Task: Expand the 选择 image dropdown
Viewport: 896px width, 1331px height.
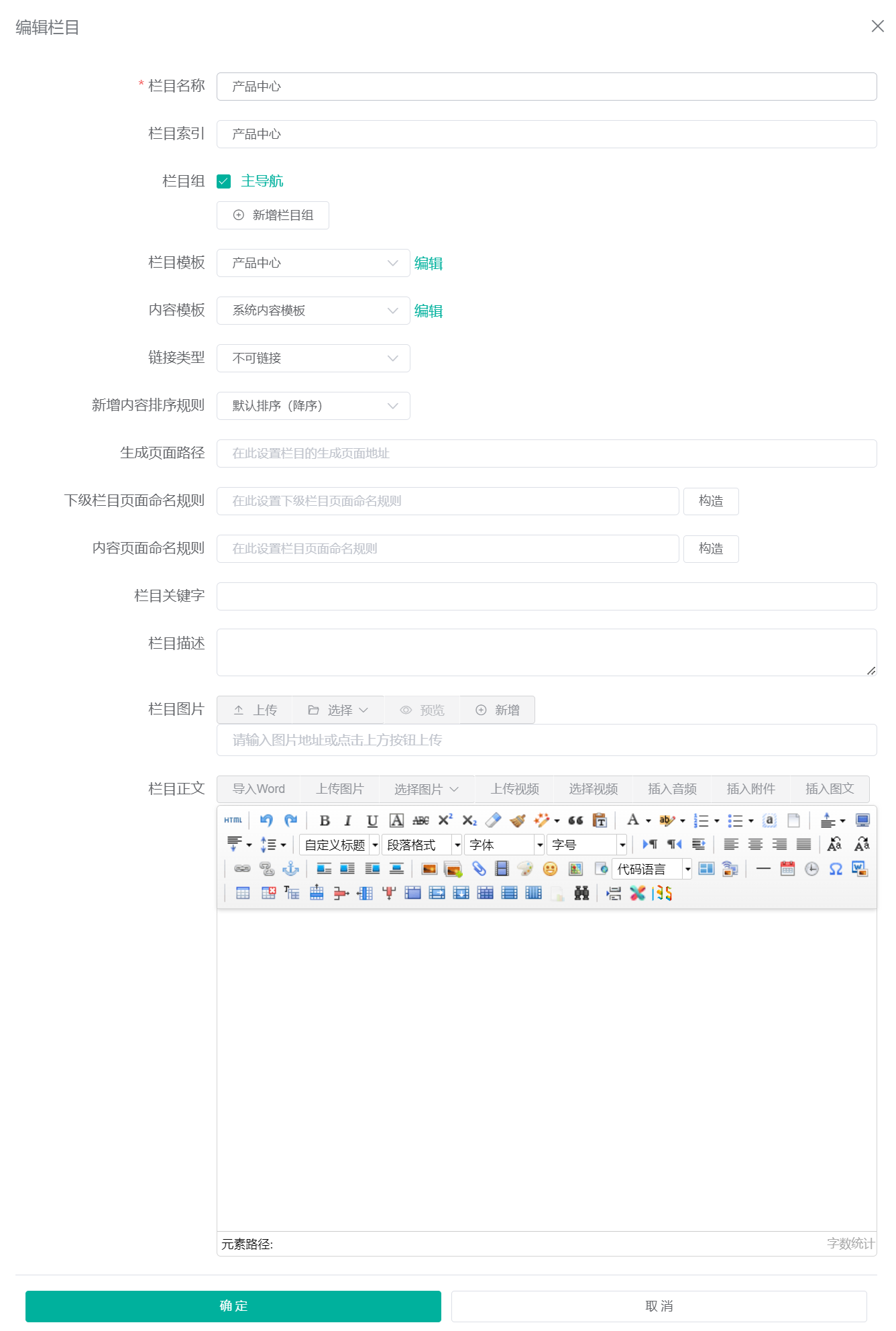Action: (339, 710)
